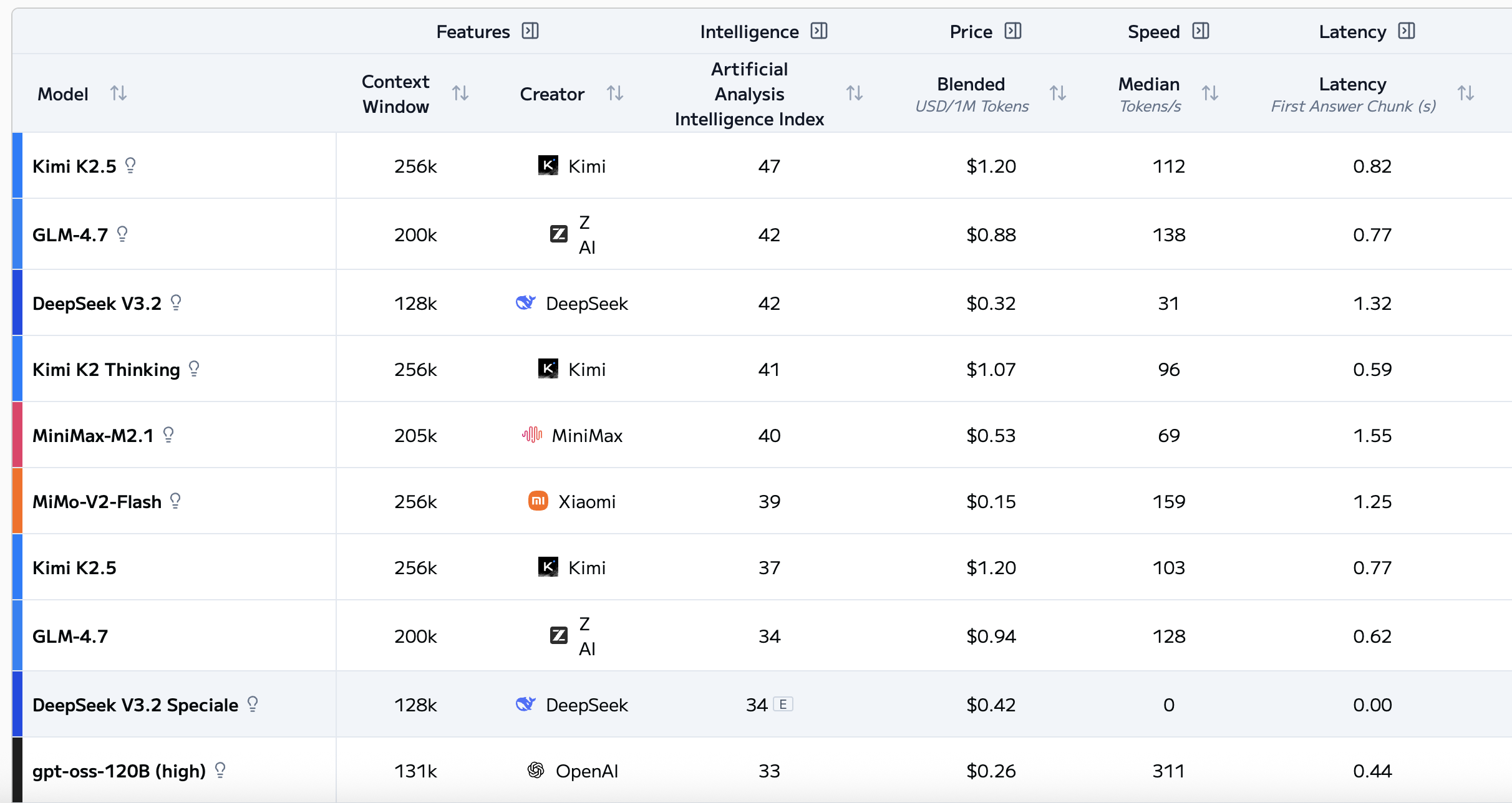
Task: Sort by Artificial Analysis Intelligence Index
Action: click(x=855, y=94)
